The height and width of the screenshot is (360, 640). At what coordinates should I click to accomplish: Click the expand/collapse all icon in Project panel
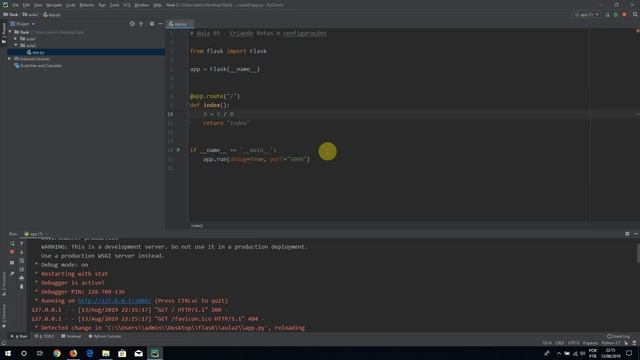pyautogui.click(x=141, y=24)
